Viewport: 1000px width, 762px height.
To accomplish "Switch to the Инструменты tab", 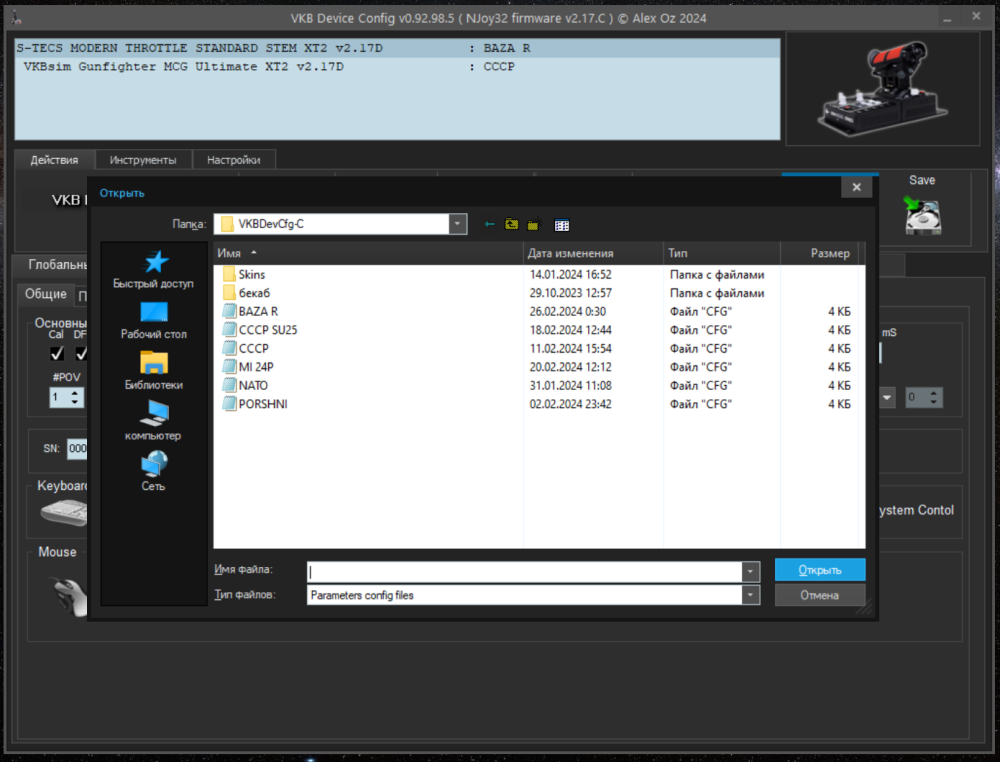I will click(143, 160).
